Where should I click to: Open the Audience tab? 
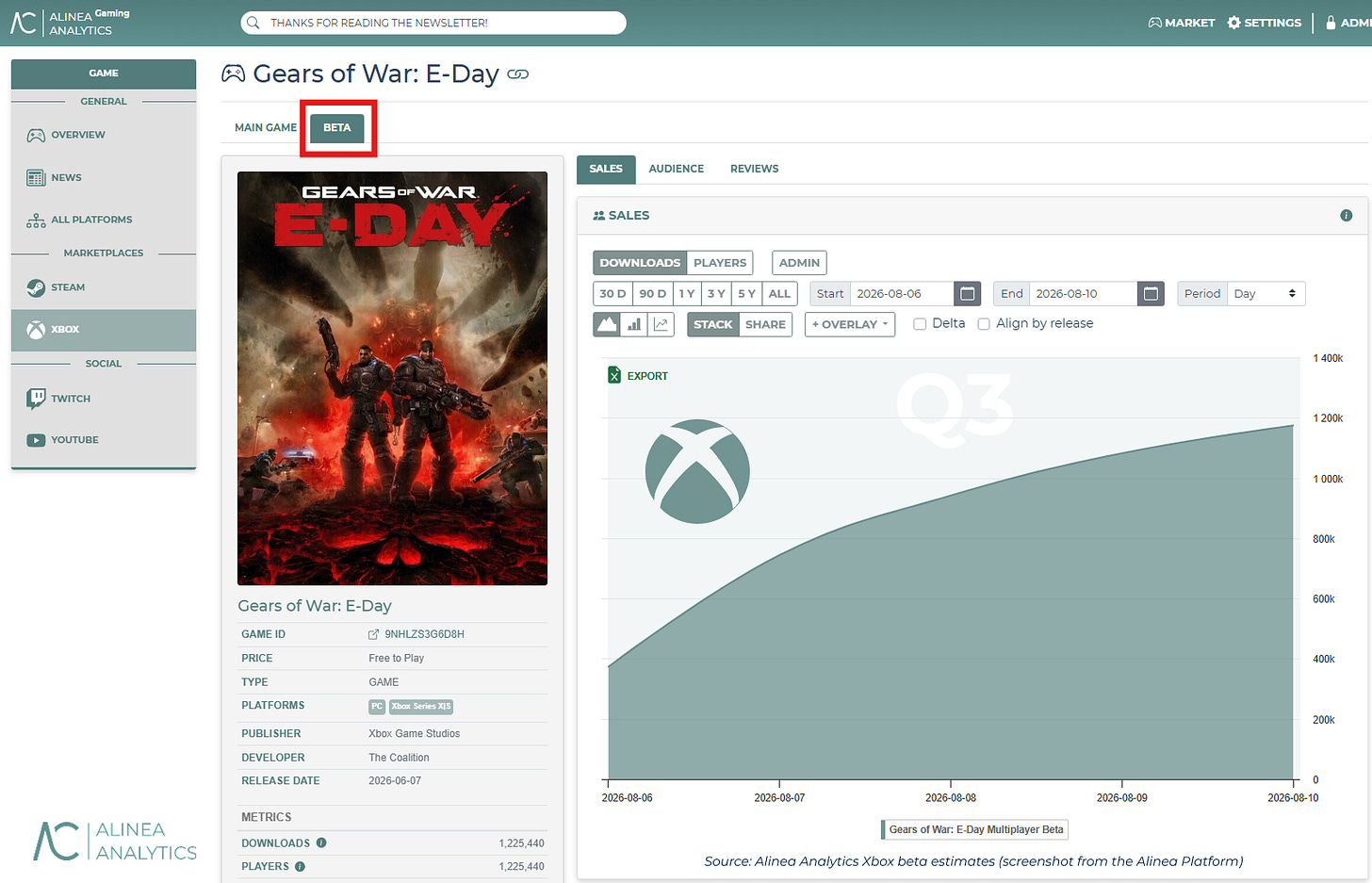coord(677,169)
